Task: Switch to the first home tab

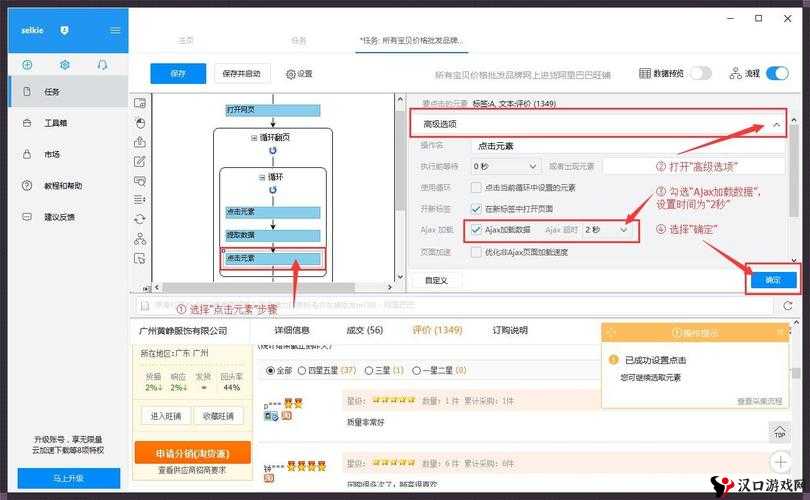Action: point(186,40)
